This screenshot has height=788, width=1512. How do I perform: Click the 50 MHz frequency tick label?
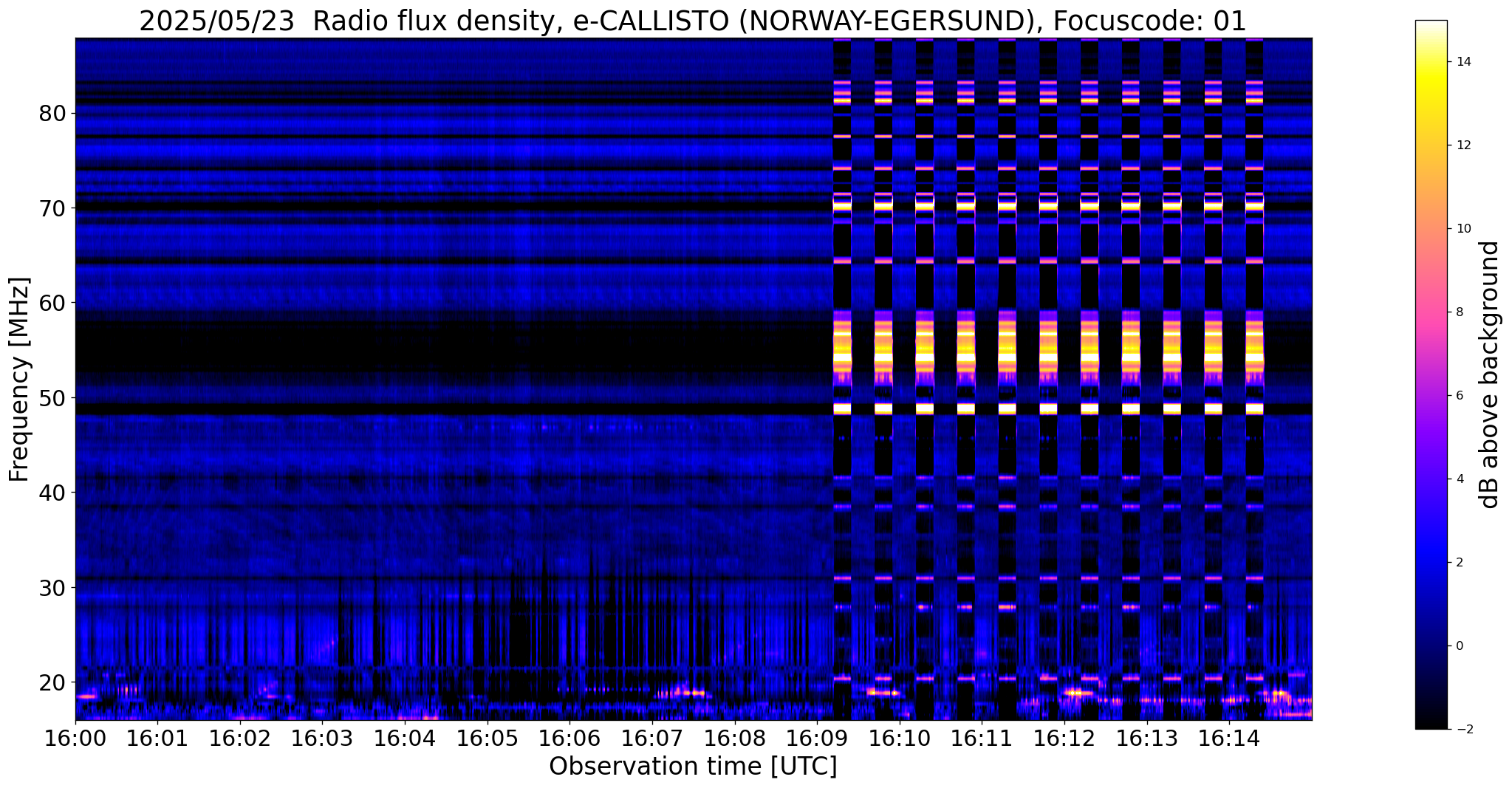52,398
